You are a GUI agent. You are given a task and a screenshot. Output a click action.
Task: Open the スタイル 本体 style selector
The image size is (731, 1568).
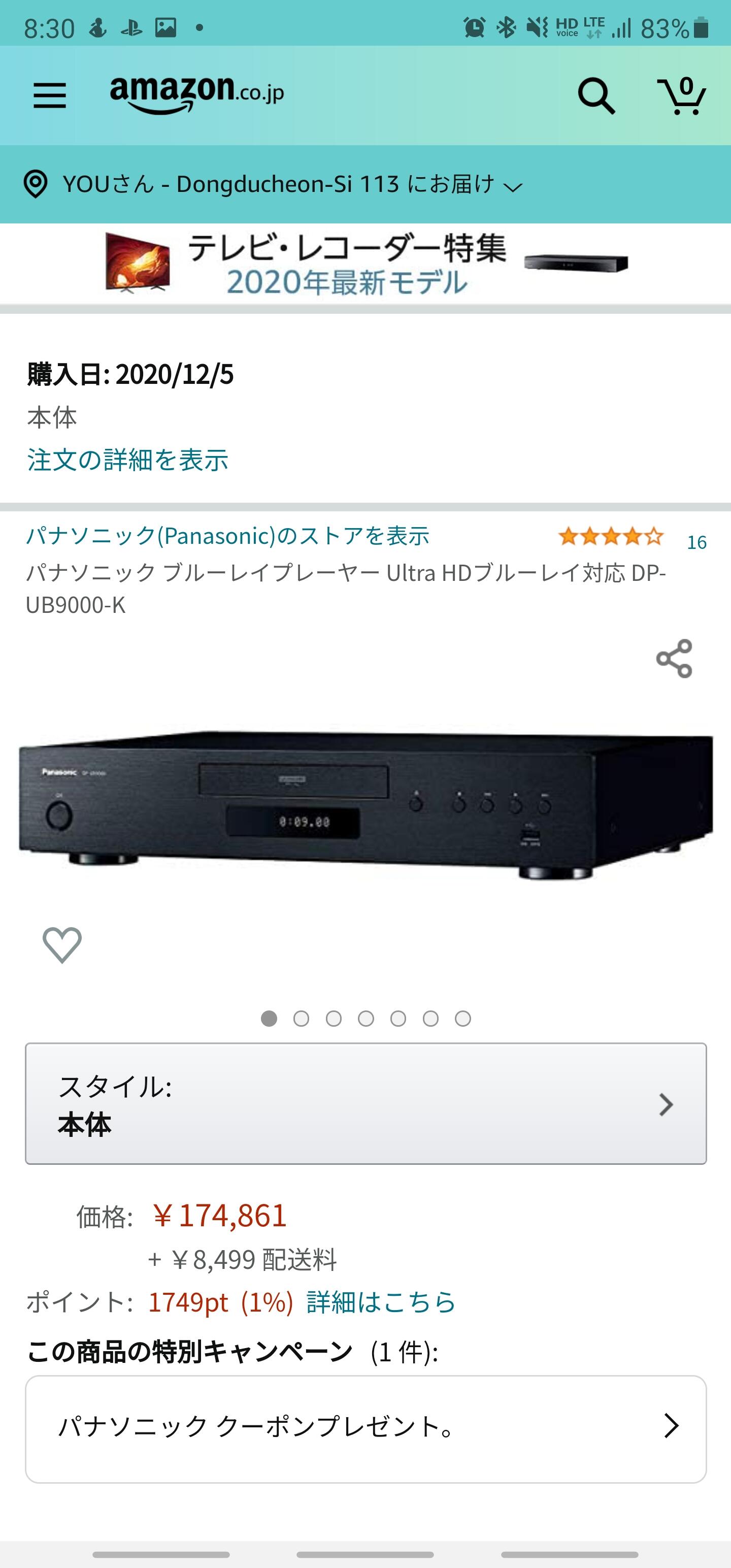coord(366,1103)
